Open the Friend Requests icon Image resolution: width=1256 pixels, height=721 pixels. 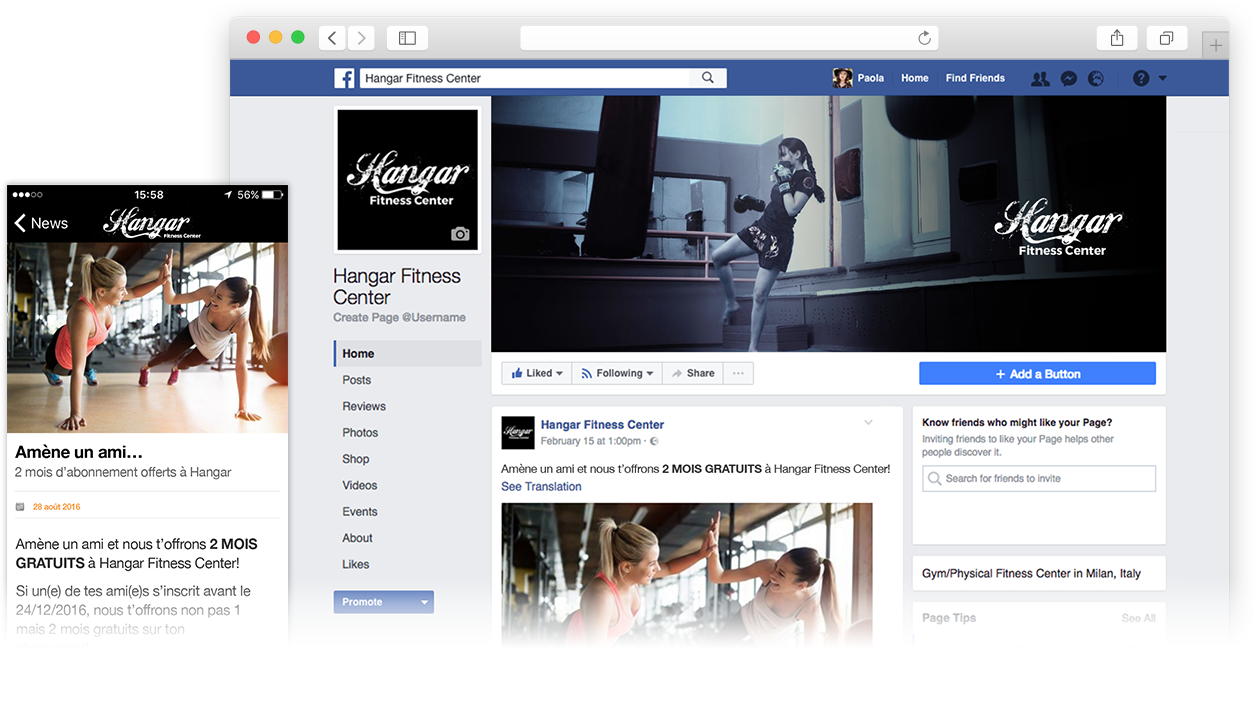[1040, 78]
